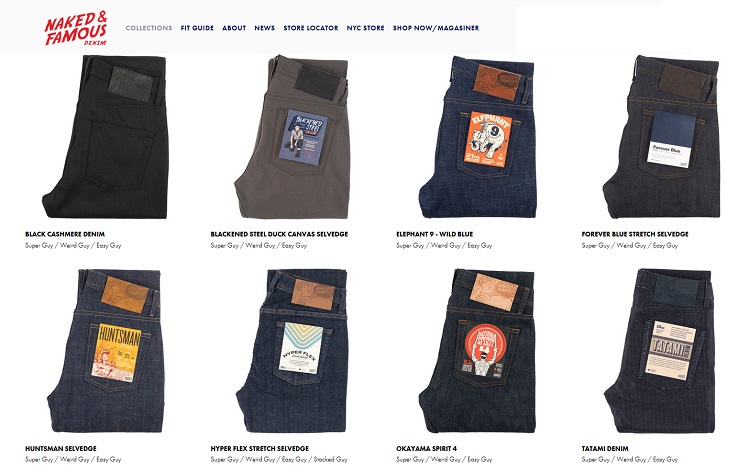Click the Tatami Denim product title
Viewport: 750px width, 475px height.
coord(605,448)
